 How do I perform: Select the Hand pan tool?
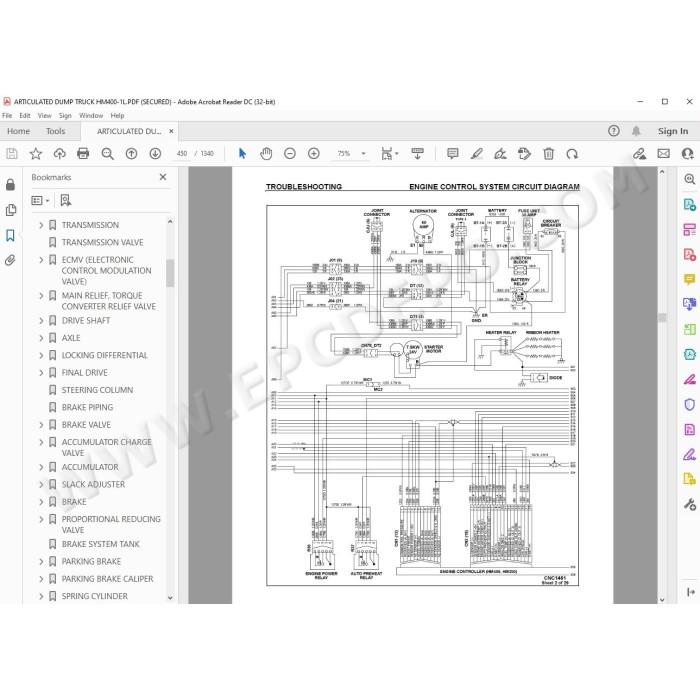pos(266,154)
